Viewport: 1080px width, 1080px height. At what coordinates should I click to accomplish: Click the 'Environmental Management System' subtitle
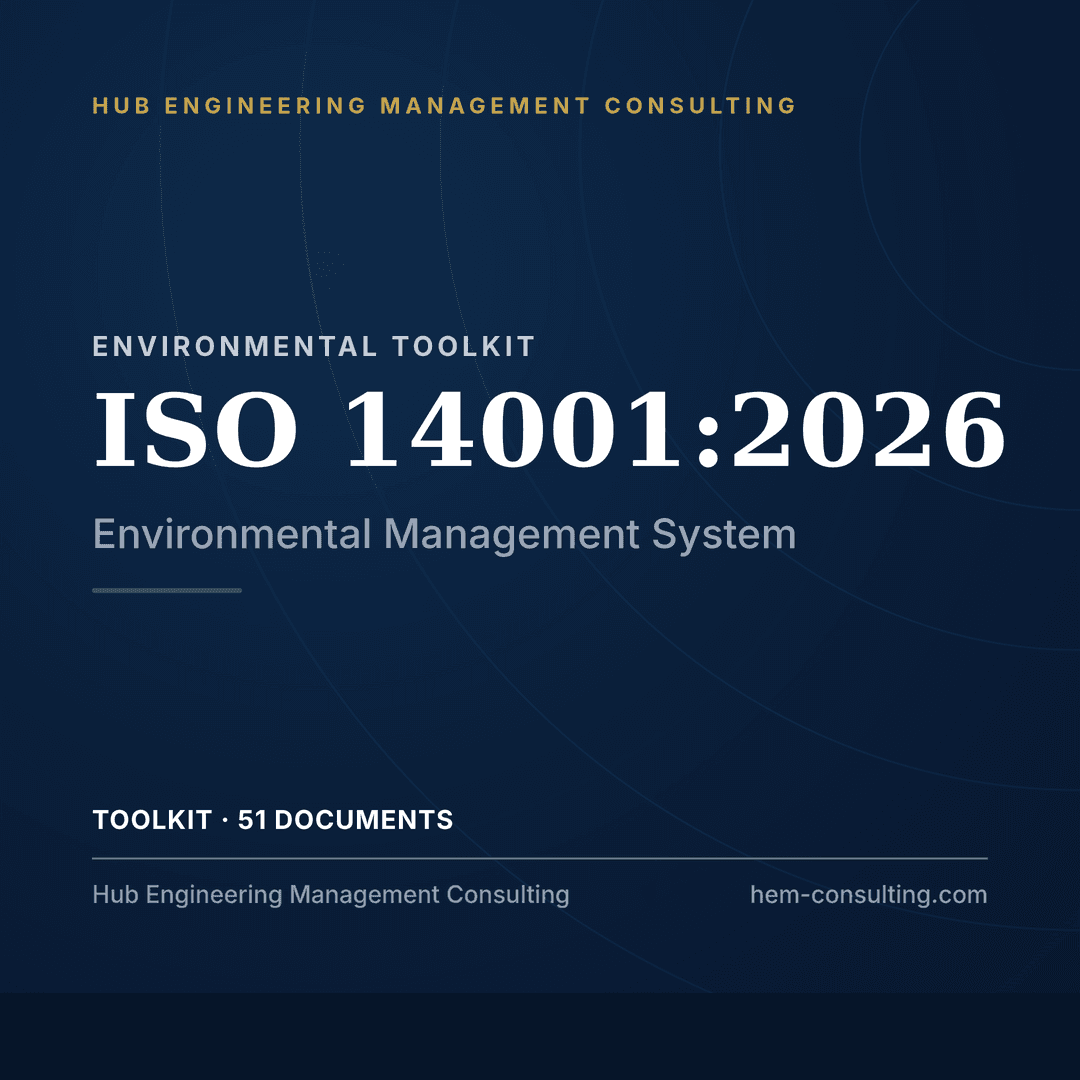coord(444,535)
